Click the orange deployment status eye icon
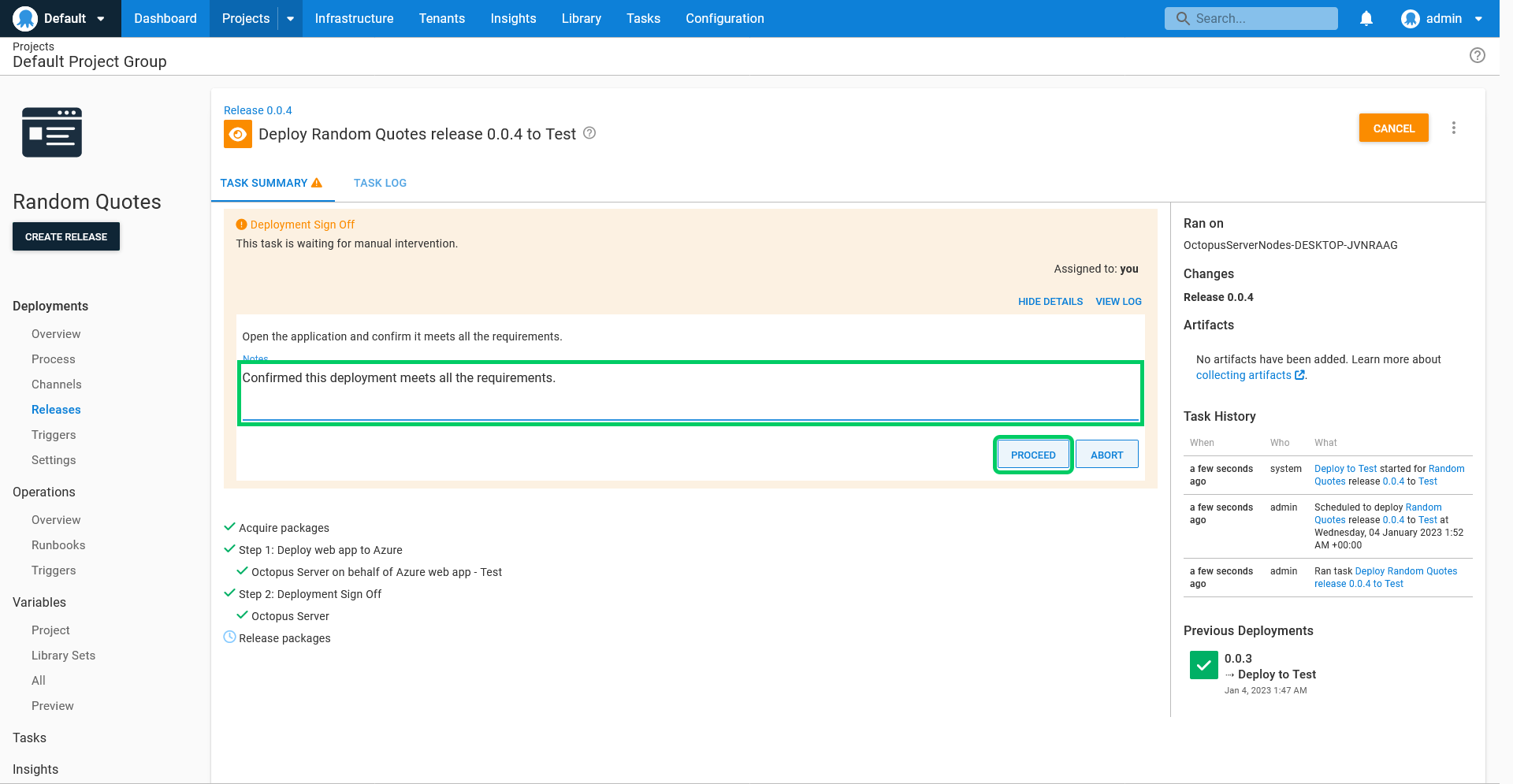 (x=238, y=134)
